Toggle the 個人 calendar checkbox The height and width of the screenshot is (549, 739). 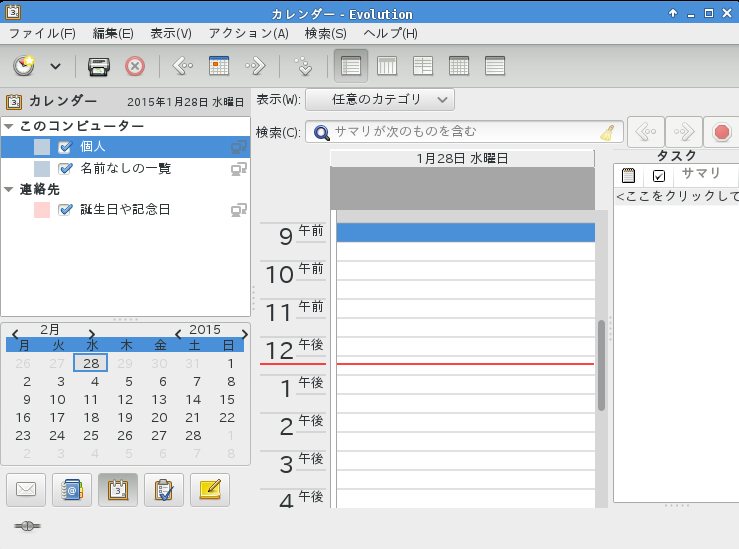(66, 147)
